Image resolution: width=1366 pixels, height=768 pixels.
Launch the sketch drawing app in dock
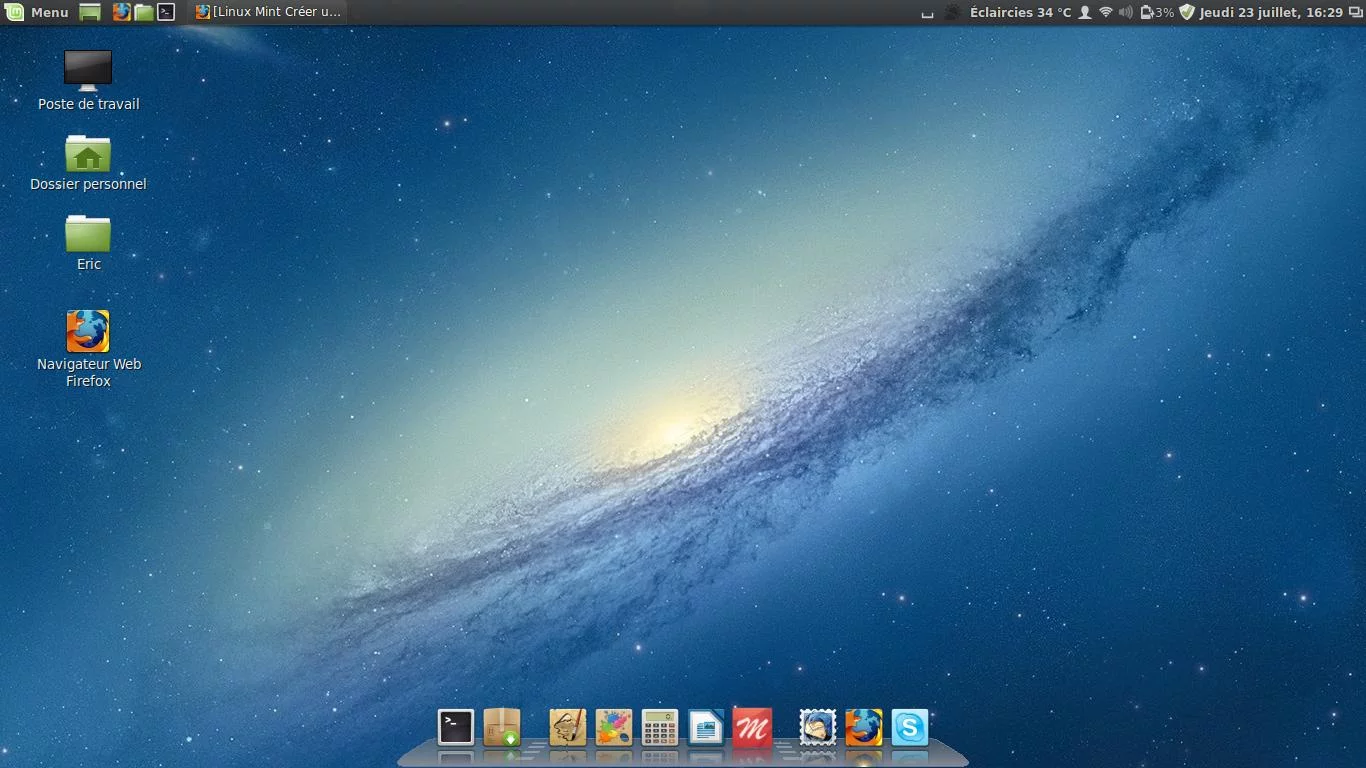[568, 727]
